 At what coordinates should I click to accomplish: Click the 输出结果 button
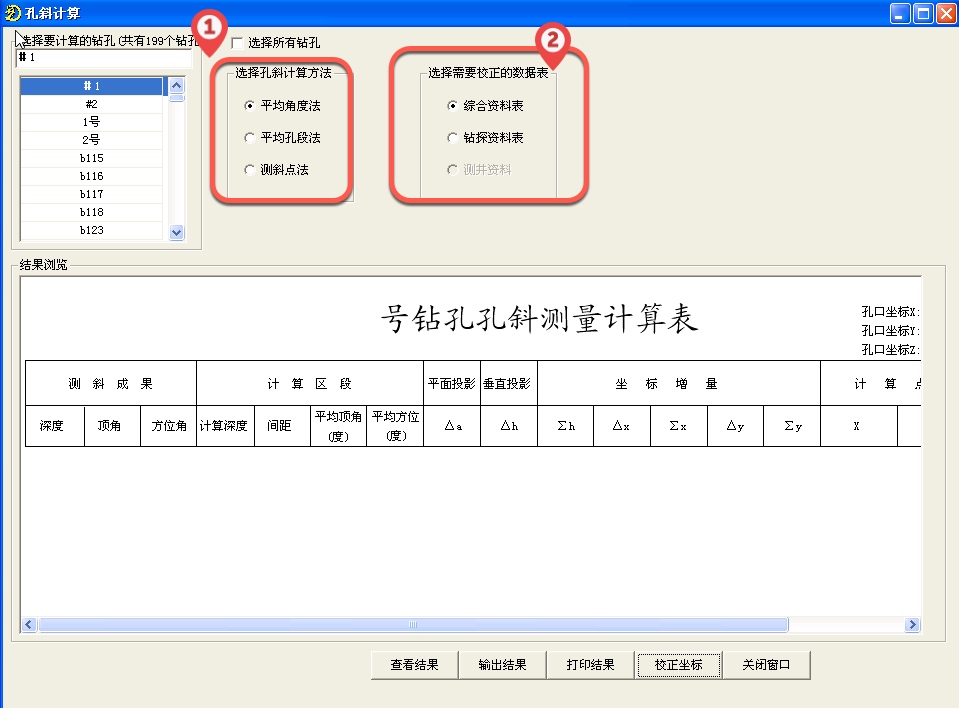coord(502,665)
